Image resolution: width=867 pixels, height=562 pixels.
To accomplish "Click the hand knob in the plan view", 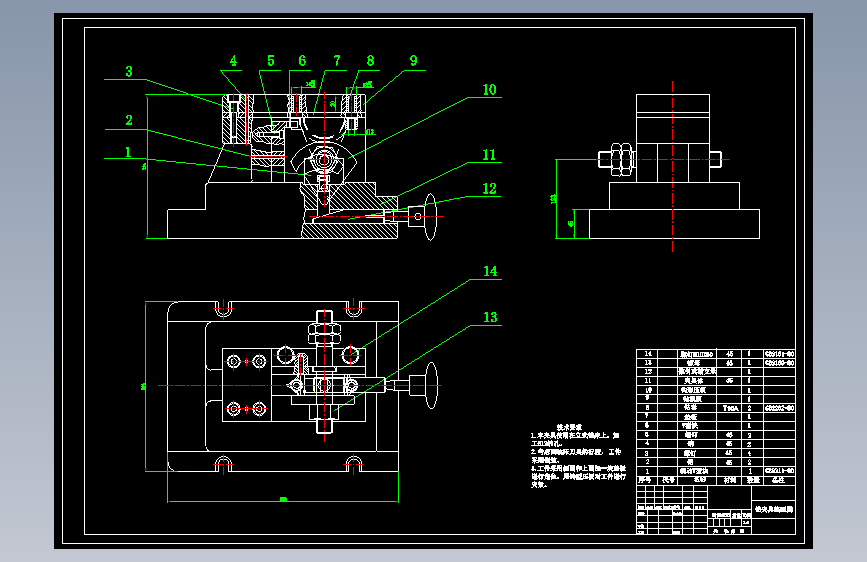I will point(431,386).
